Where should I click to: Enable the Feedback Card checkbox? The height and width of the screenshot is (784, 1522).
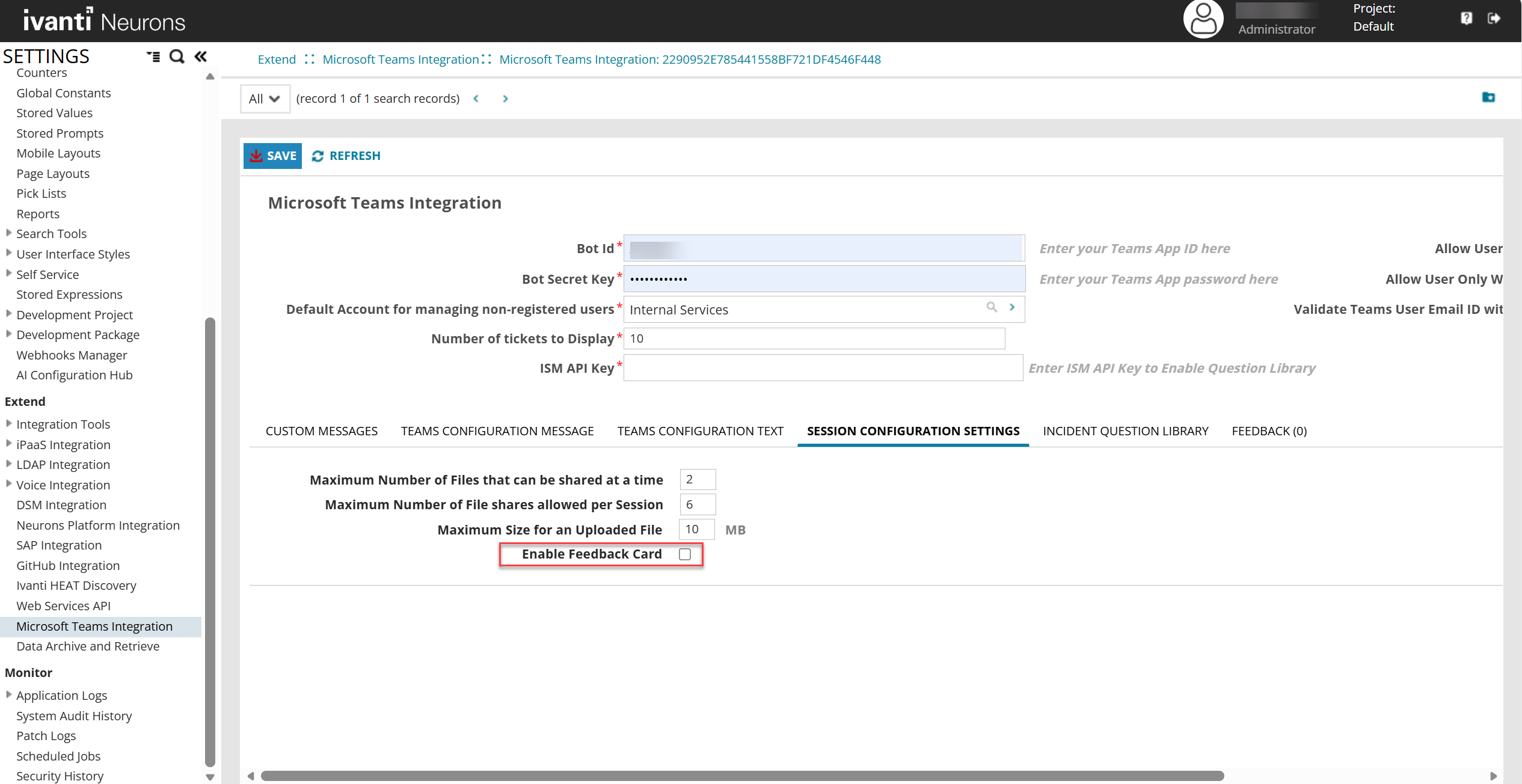[685, 554]
